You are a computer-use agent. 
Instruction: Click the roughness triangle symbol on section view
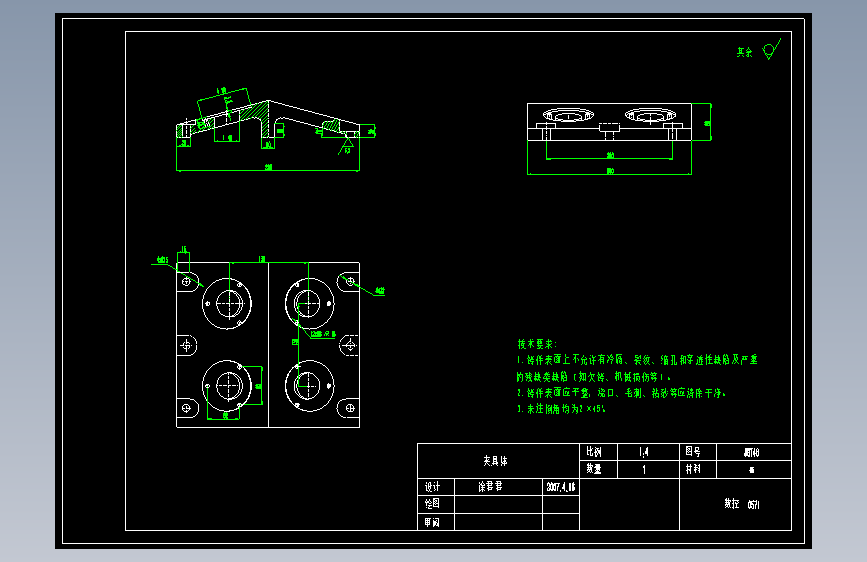346,146
